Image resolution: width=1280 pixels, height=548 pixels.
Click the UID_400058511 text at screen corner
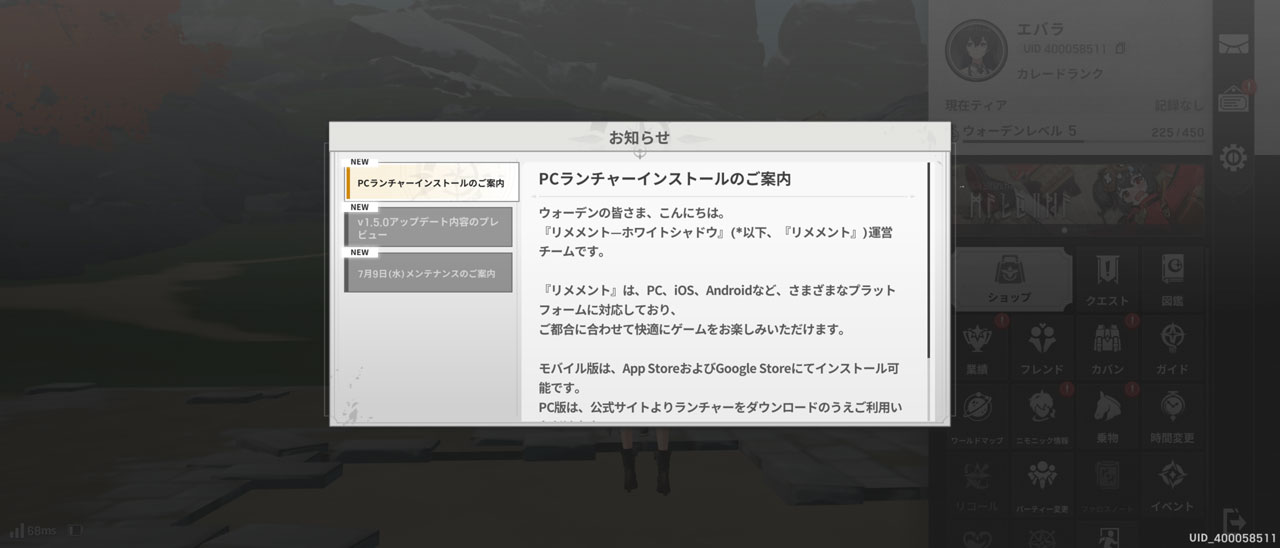(x=1233, y=538)
